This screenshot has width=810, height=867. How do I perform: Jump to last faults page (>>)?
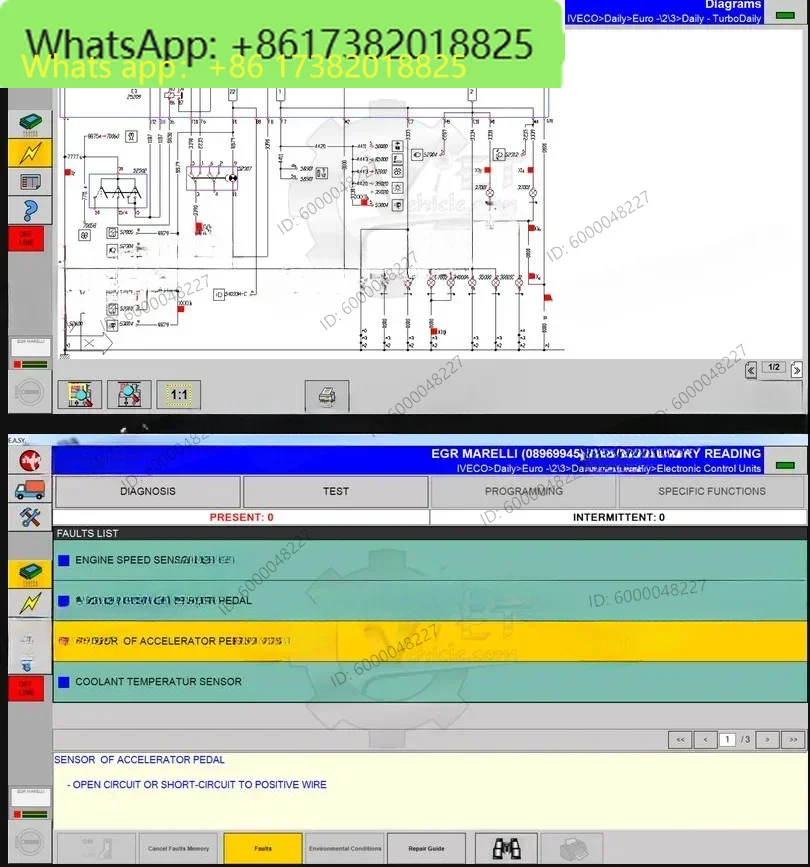click(793, 740)
